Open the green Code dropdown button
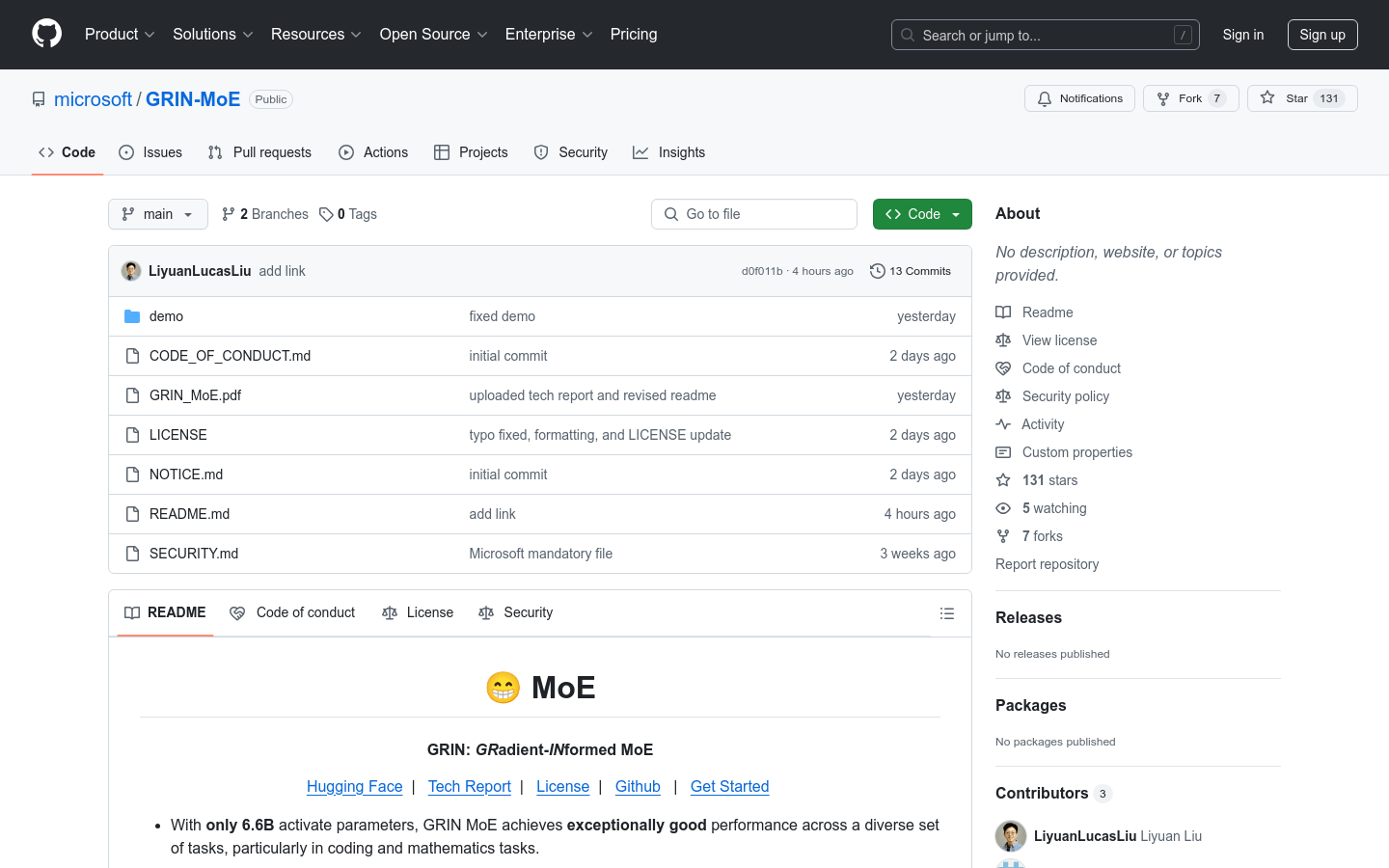The height and width of the screenshot is (868, 1389). [x=922, y=214]
